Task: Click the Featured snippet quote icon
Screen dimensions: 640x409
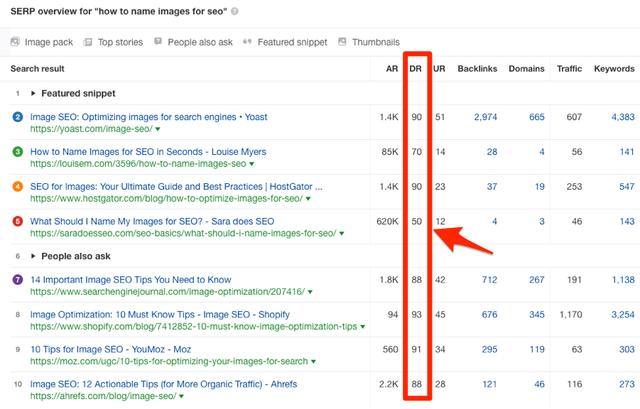Action: click(247, 41)
